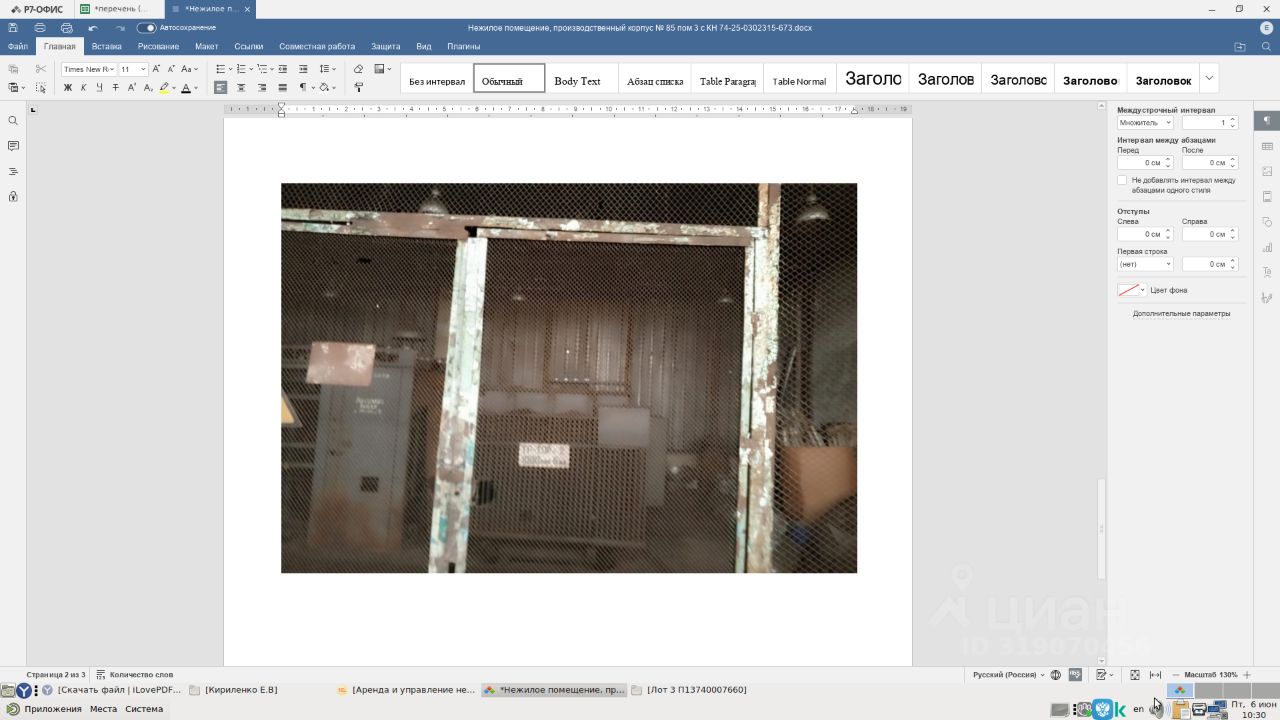This screenshot has height=720, width=1280.
Task: Apply strikethrough formatting
Action: click(x=115, y=88)
